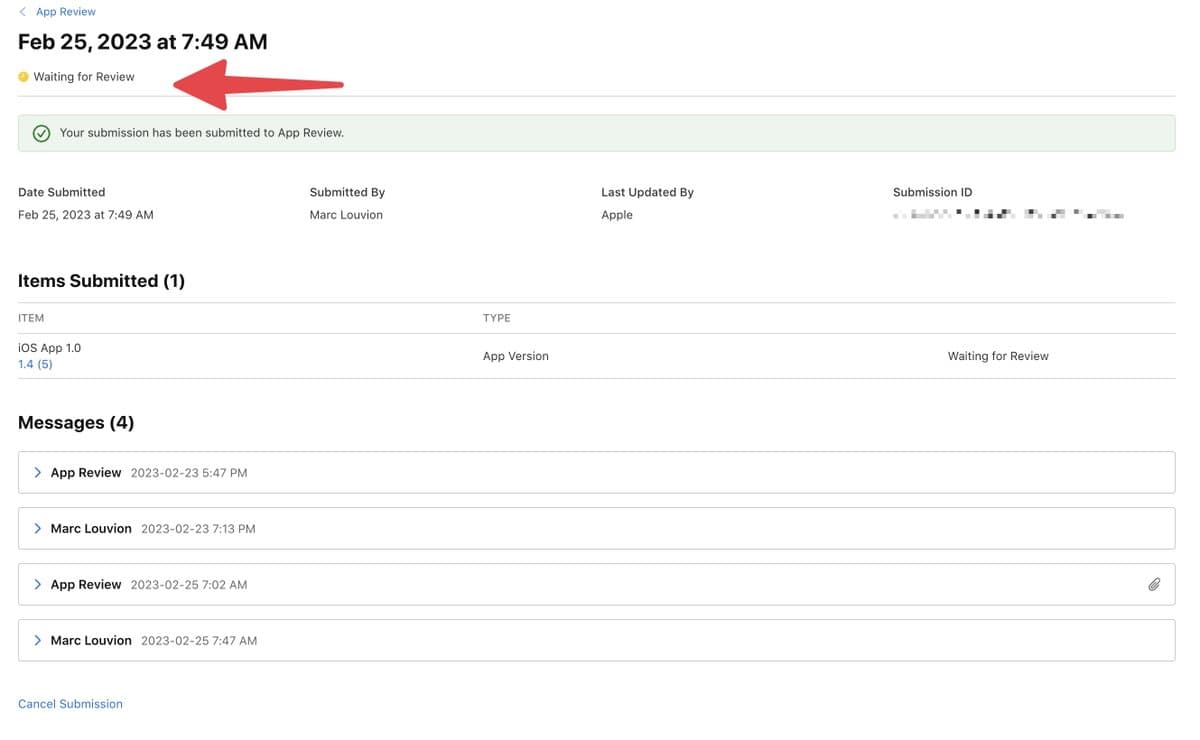The height and width of the screenshot is (740, 1200).
Task: Click the Date Submitted value
Action: click(86, 215)
